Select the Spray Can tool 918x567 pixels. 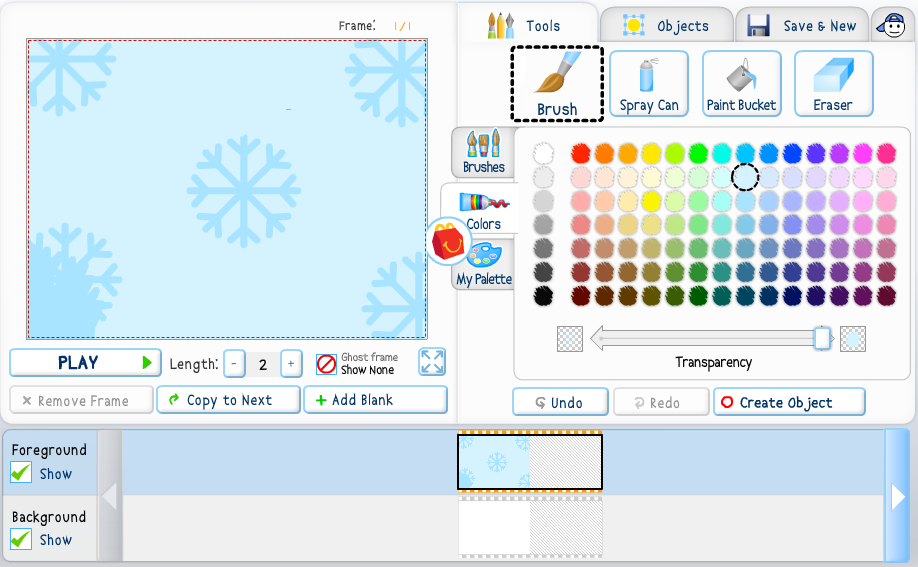click(x=648, y=83)
